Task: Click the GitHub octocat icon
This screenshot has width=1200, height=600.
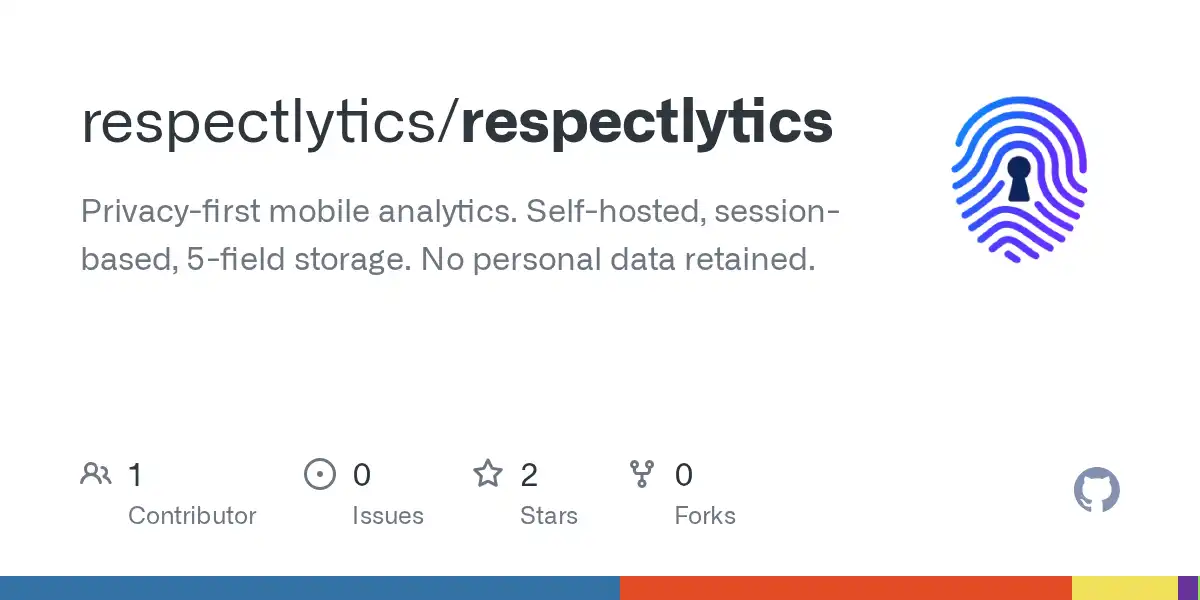Action: pos(1096,491)
